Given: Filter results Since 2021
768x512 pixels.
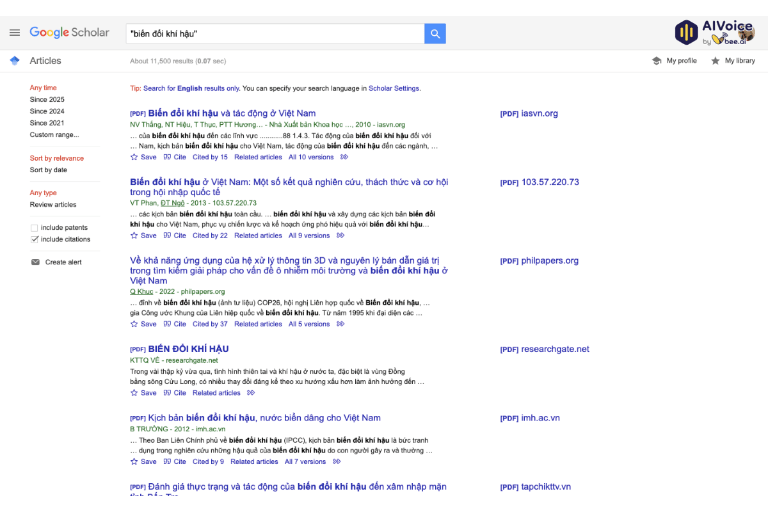Looking at the screenshot, I should [47, 123].
